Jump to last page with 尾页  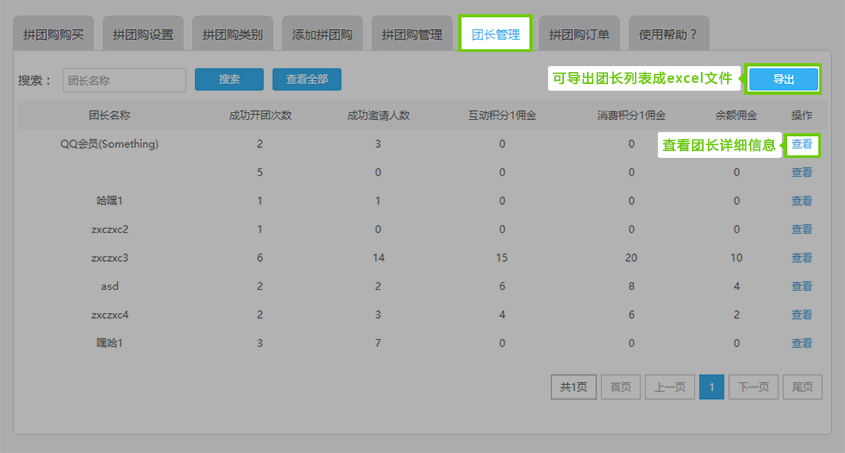tap(802, 387)
